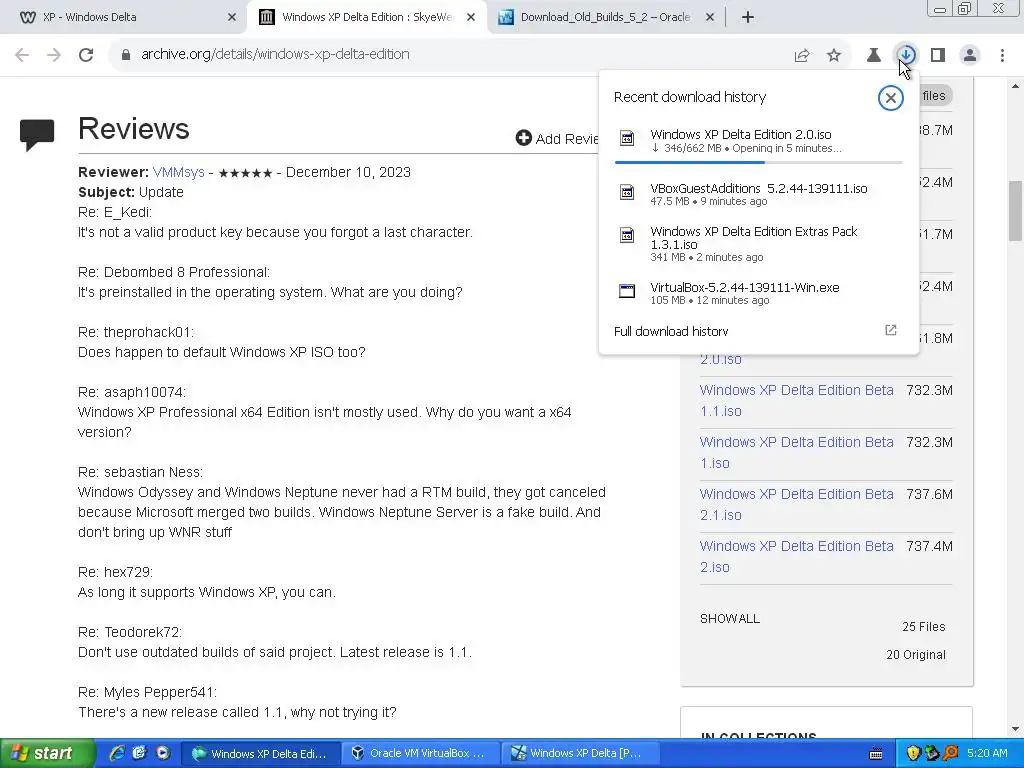Image resolution: width=1024 pixels, height=768 pixels.
Task: Launch Internet Explorer from quick launch
Action: [117, 753]
